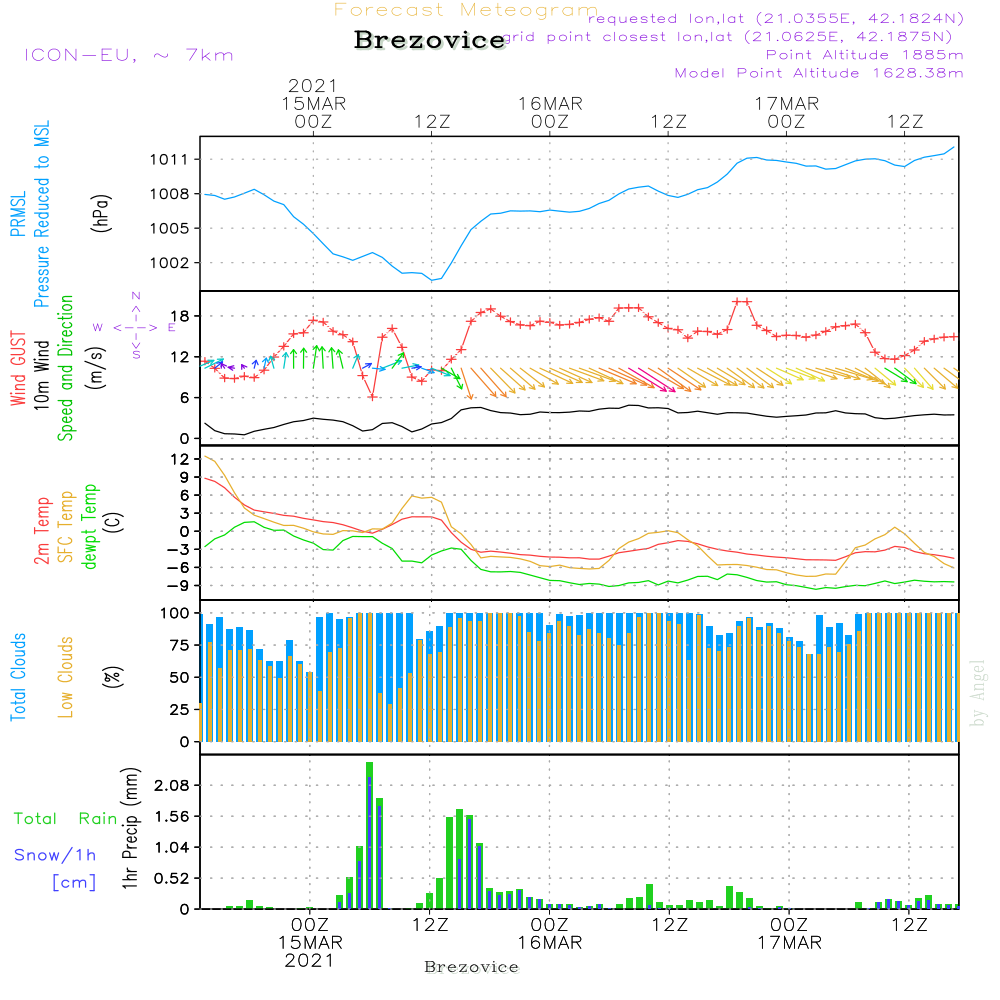Image resolution: width=1000 pixels, height=1000 pixels.
Task: Click the '18' value on wind axis
Action: 180,316
